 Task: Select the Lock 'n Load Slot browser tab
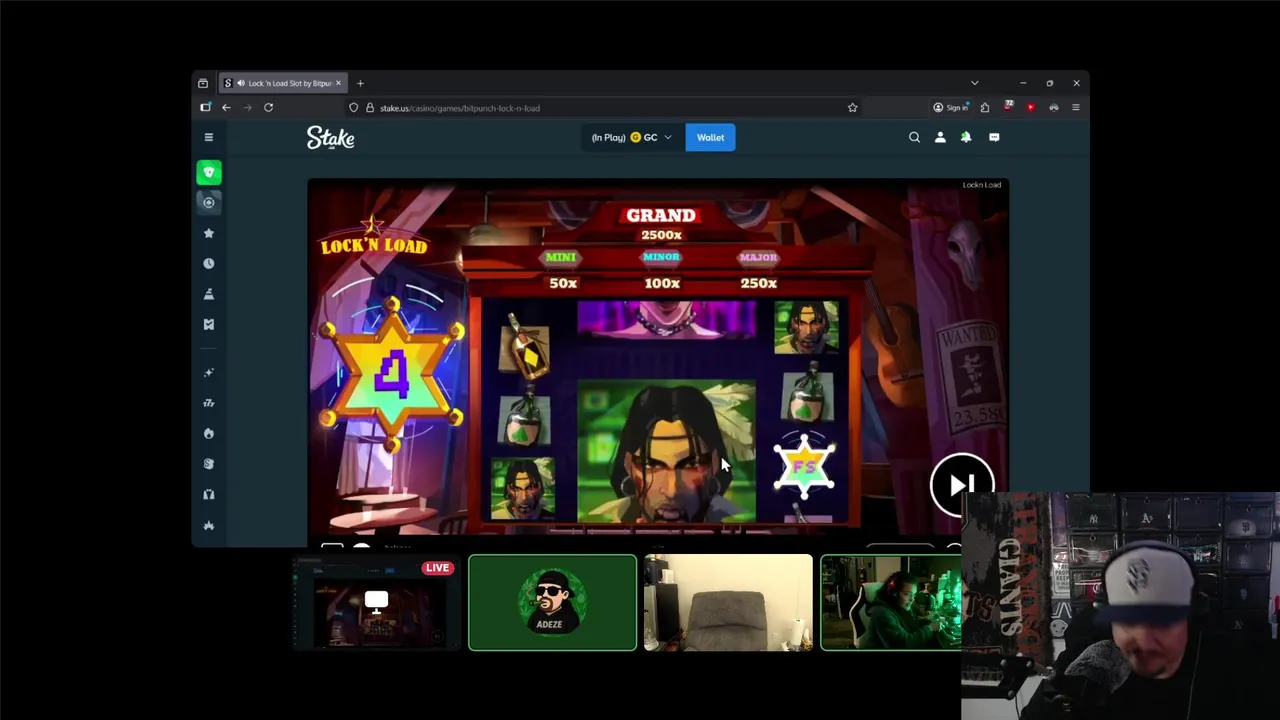(x=283, y=83)
